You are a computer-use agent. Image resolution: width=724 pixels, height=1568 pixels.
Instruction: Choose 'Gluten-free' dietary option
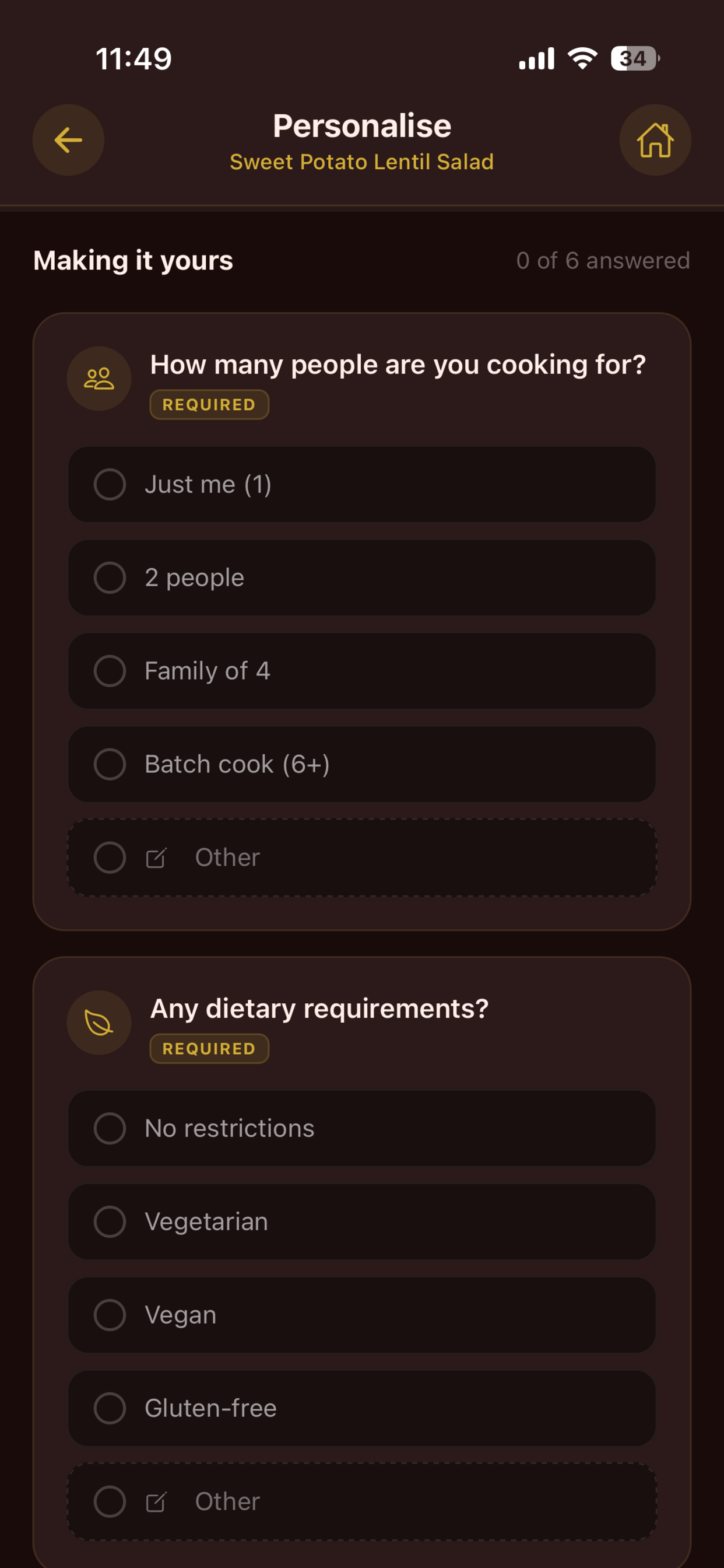(x=362, y=1408)
